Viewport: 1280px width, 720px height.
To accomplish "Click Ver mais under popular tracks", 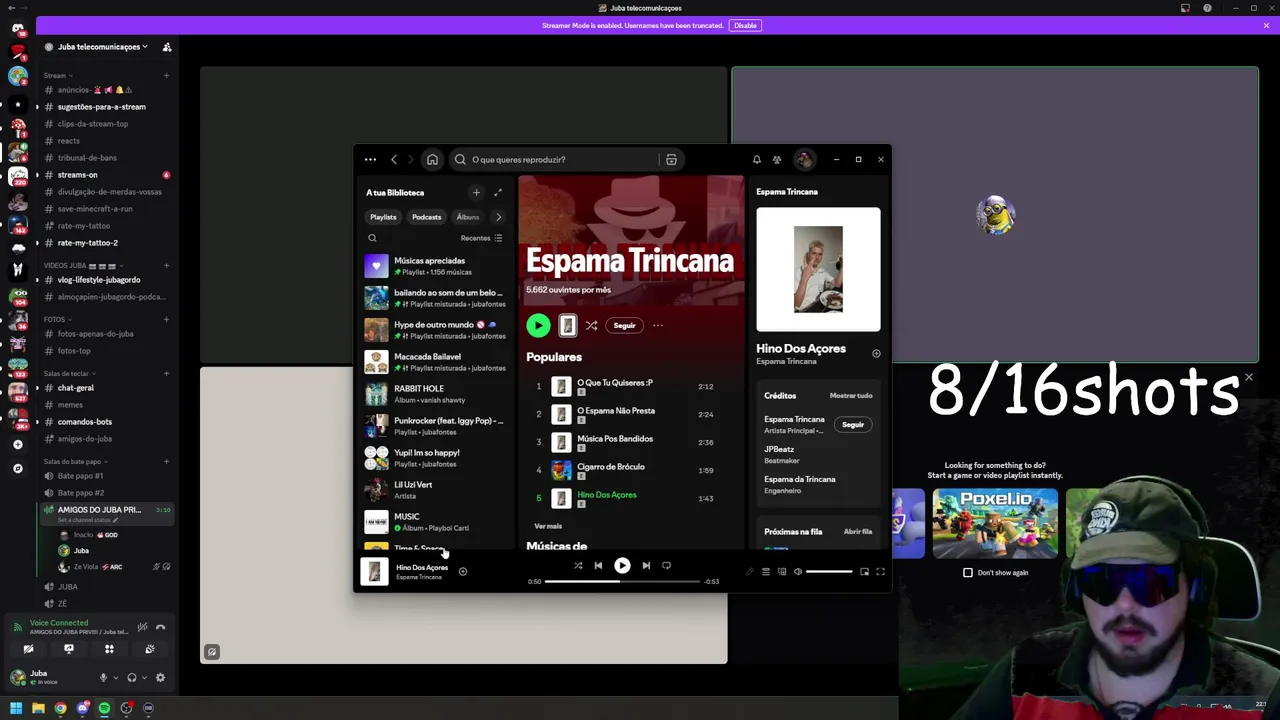I will pyautogui.click(x=548, y=526).
